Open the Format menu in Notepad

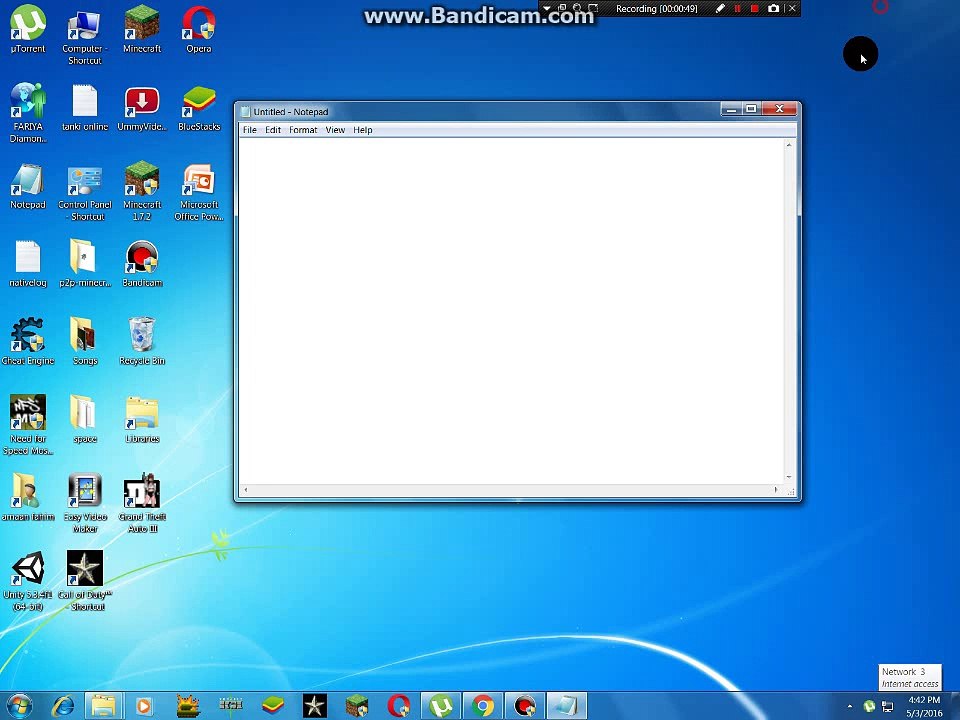point(303,130)
